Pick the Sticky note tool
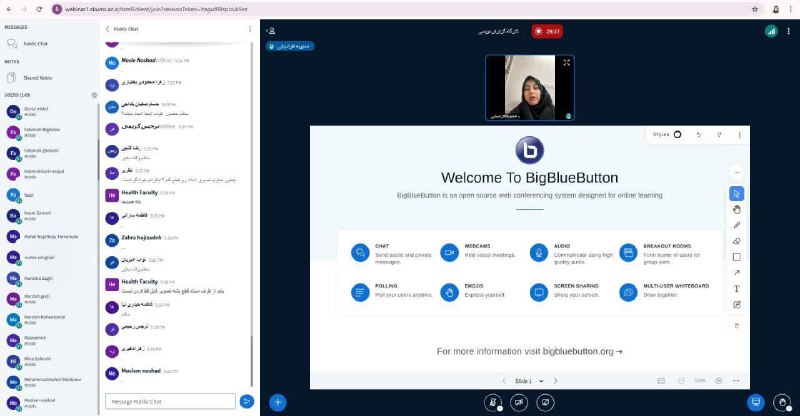The image size is (800, 416). click(736, 304)
